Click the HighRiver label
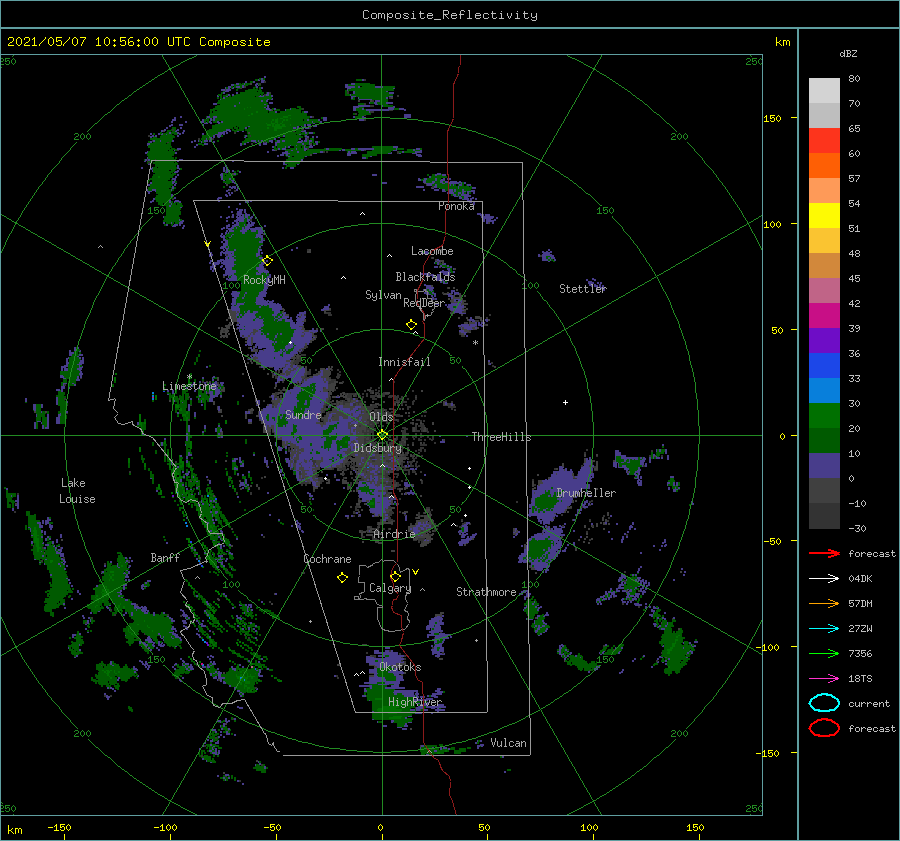 point(415,702)
